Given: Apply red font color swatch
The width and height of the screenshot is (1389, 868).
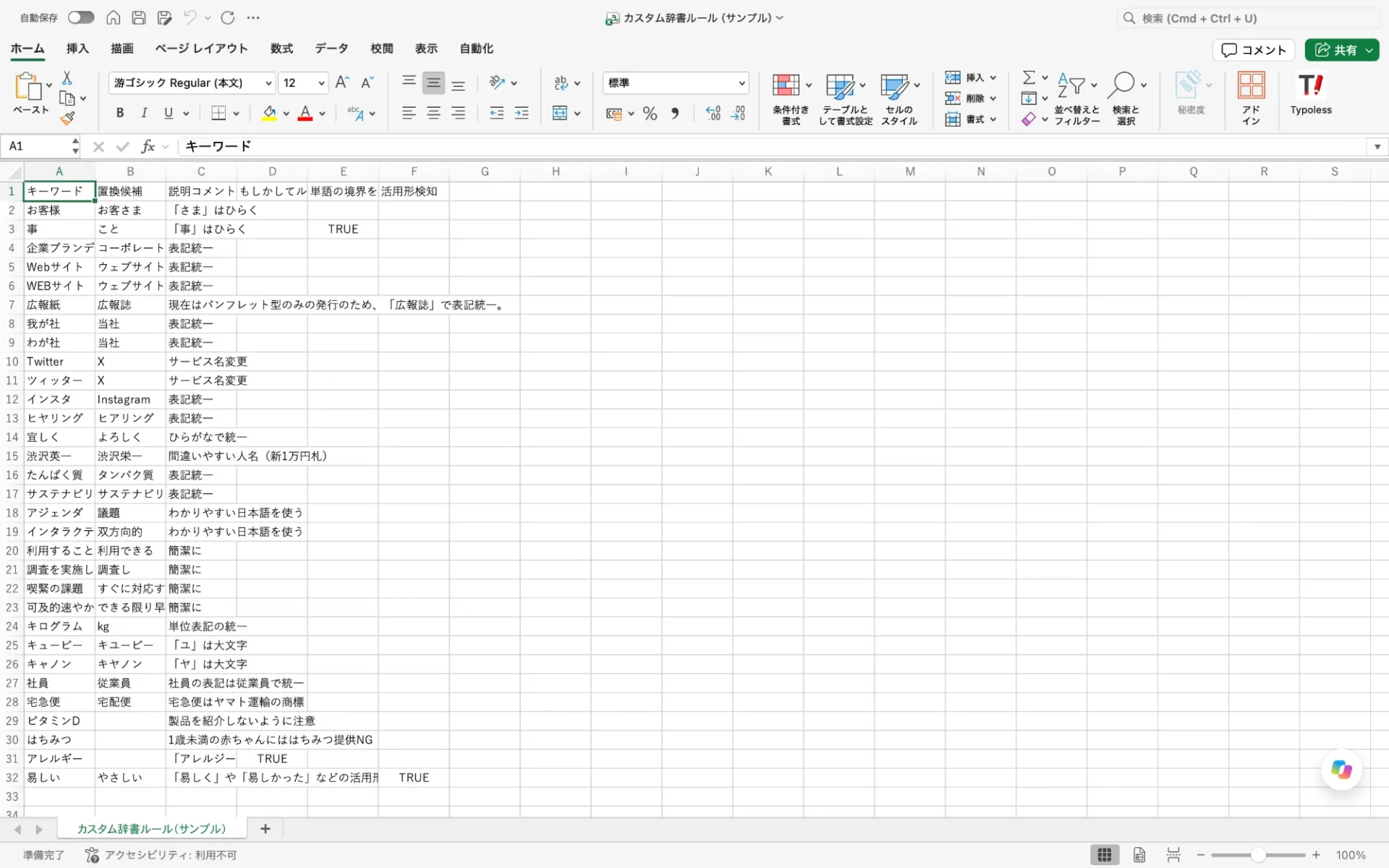Looking at the screenshot, I should (305, 114).
